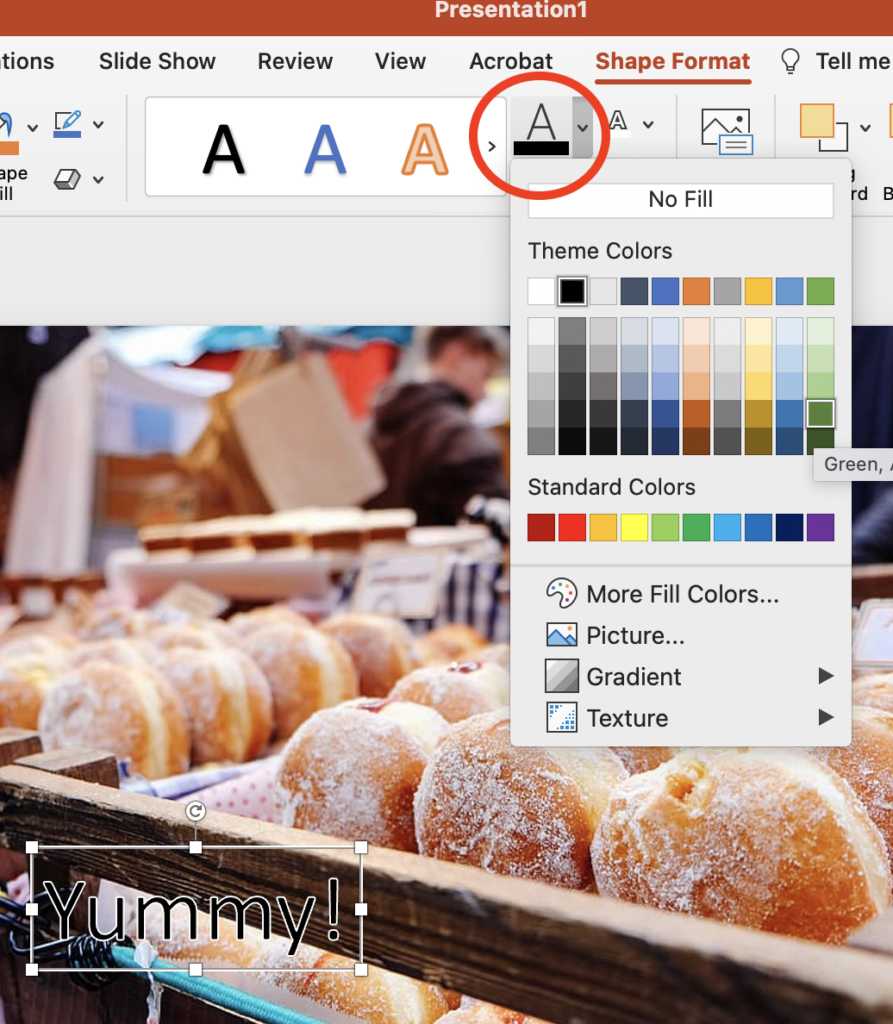
Task: Select the blue WordArt text style
Action: click(324, 147)
